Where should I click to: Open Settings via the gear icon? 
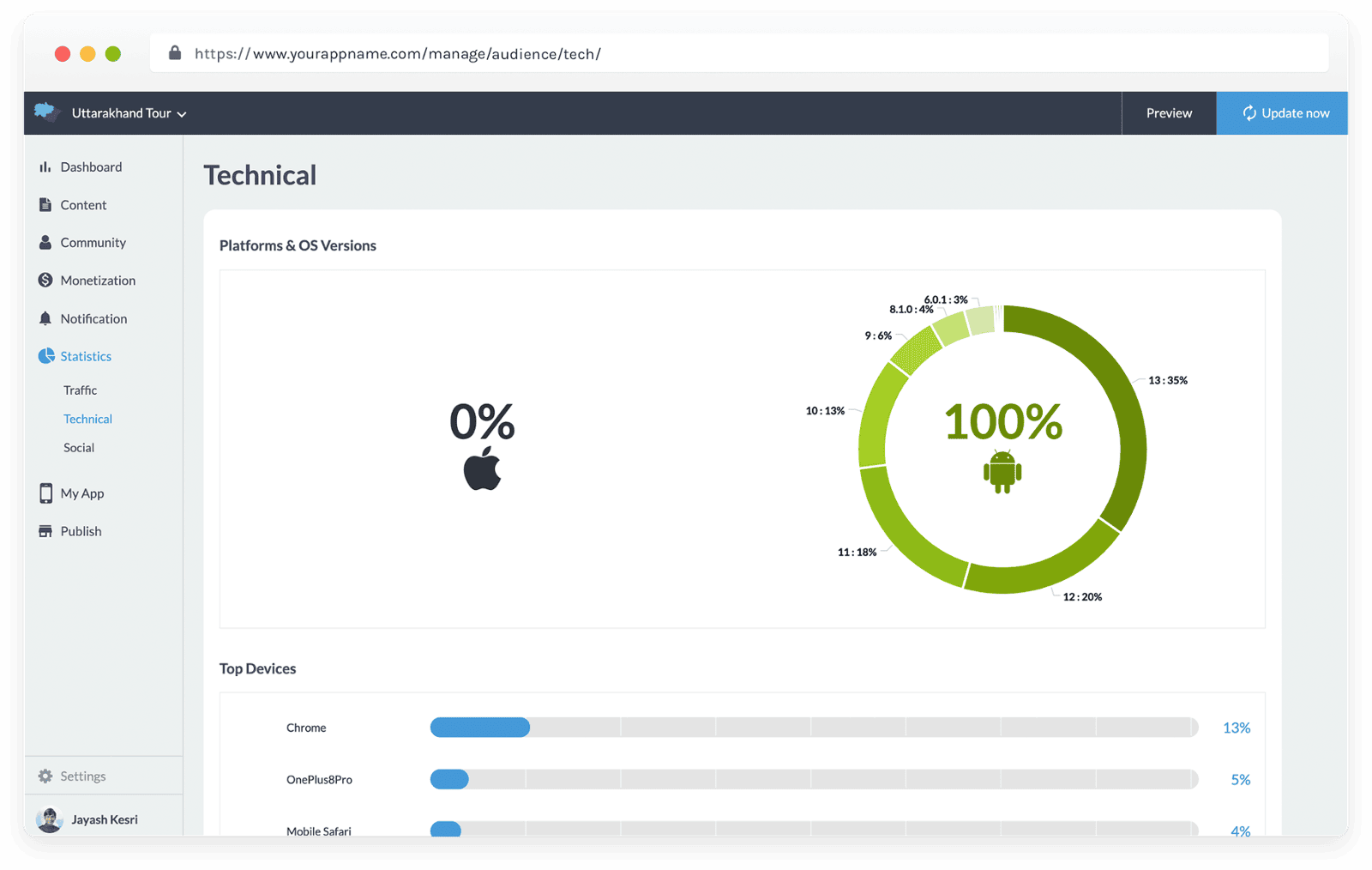(45, 776)
